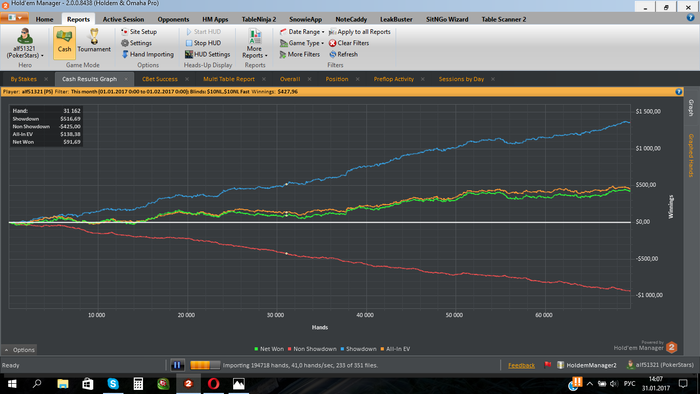Click the HoldemManager2 database entry in status bar

[x=587, y=365]
